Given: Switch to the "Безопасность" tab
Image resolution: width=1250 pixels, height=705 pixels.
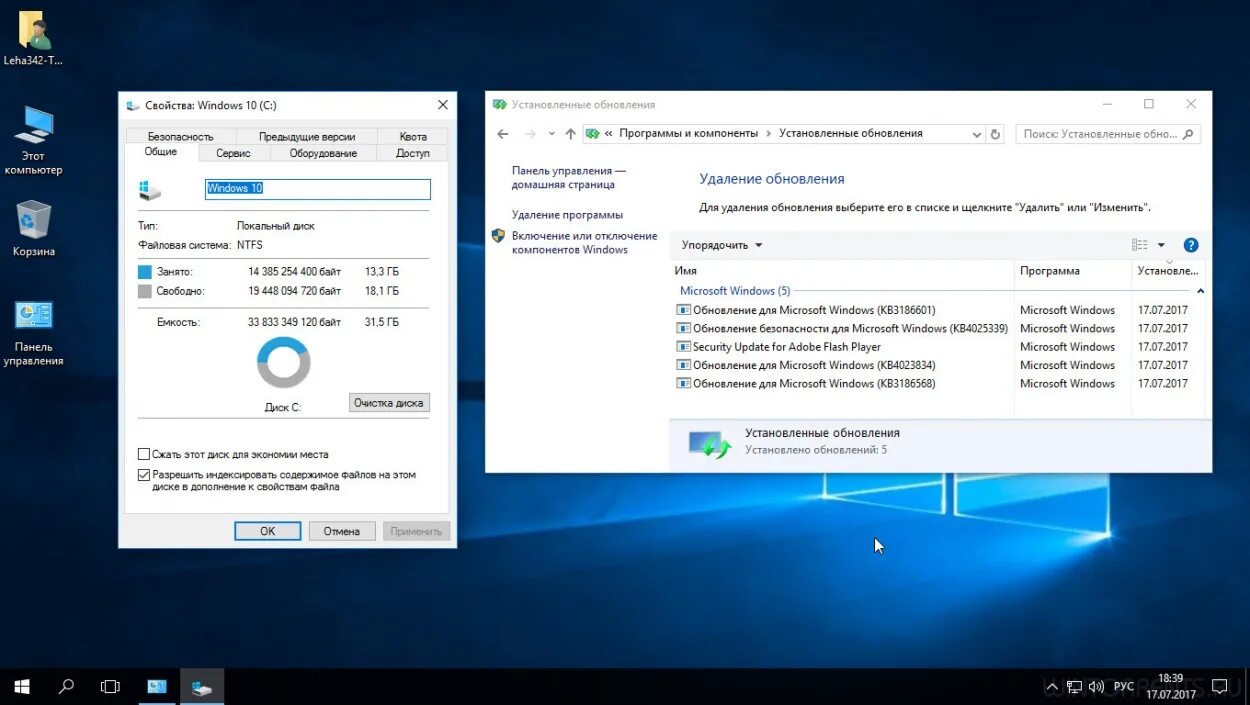Looking at the screenshot, I should pos(181,136).
